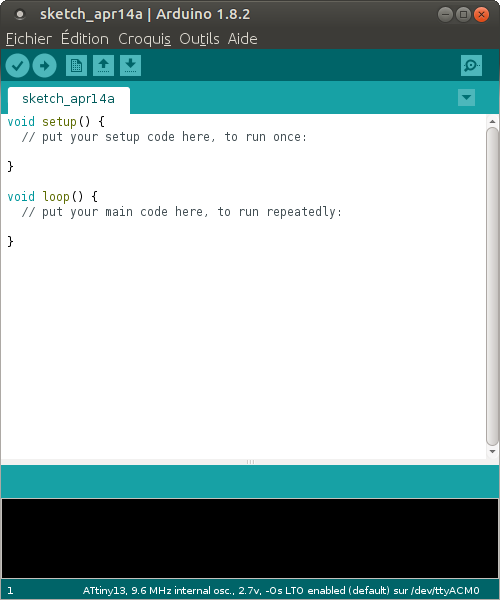Click the Verify checkmark button

tap(18, 66)
